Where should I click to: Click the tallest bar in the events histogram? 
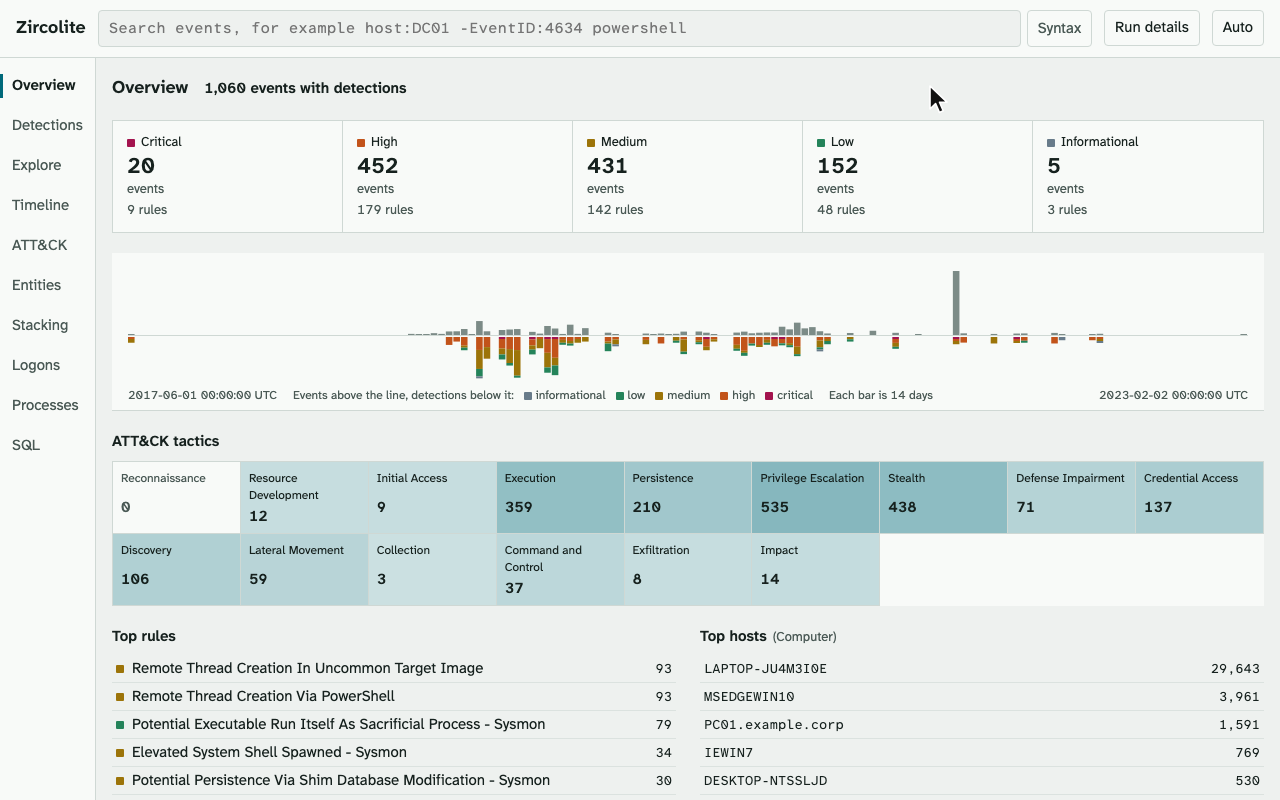click(x=956, y=303)
